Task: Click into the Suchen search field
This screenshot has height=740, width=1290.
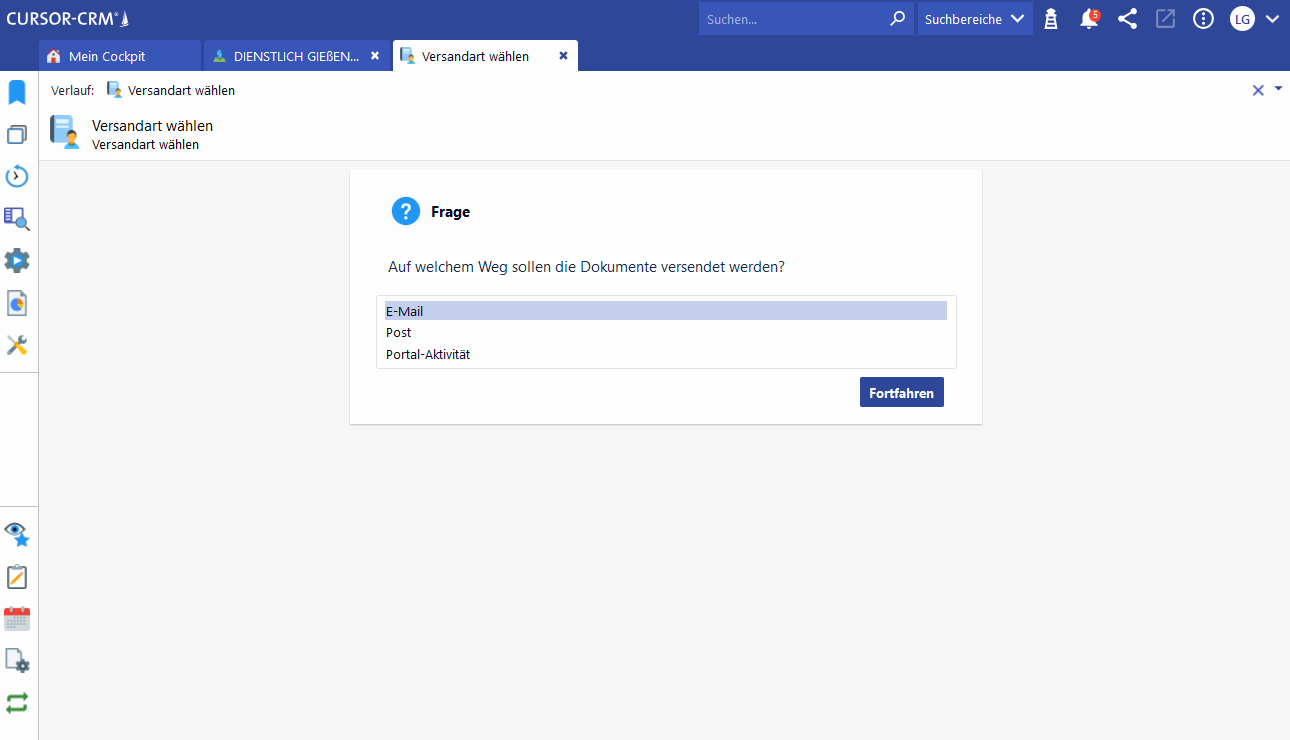Action: coord(793,19)
